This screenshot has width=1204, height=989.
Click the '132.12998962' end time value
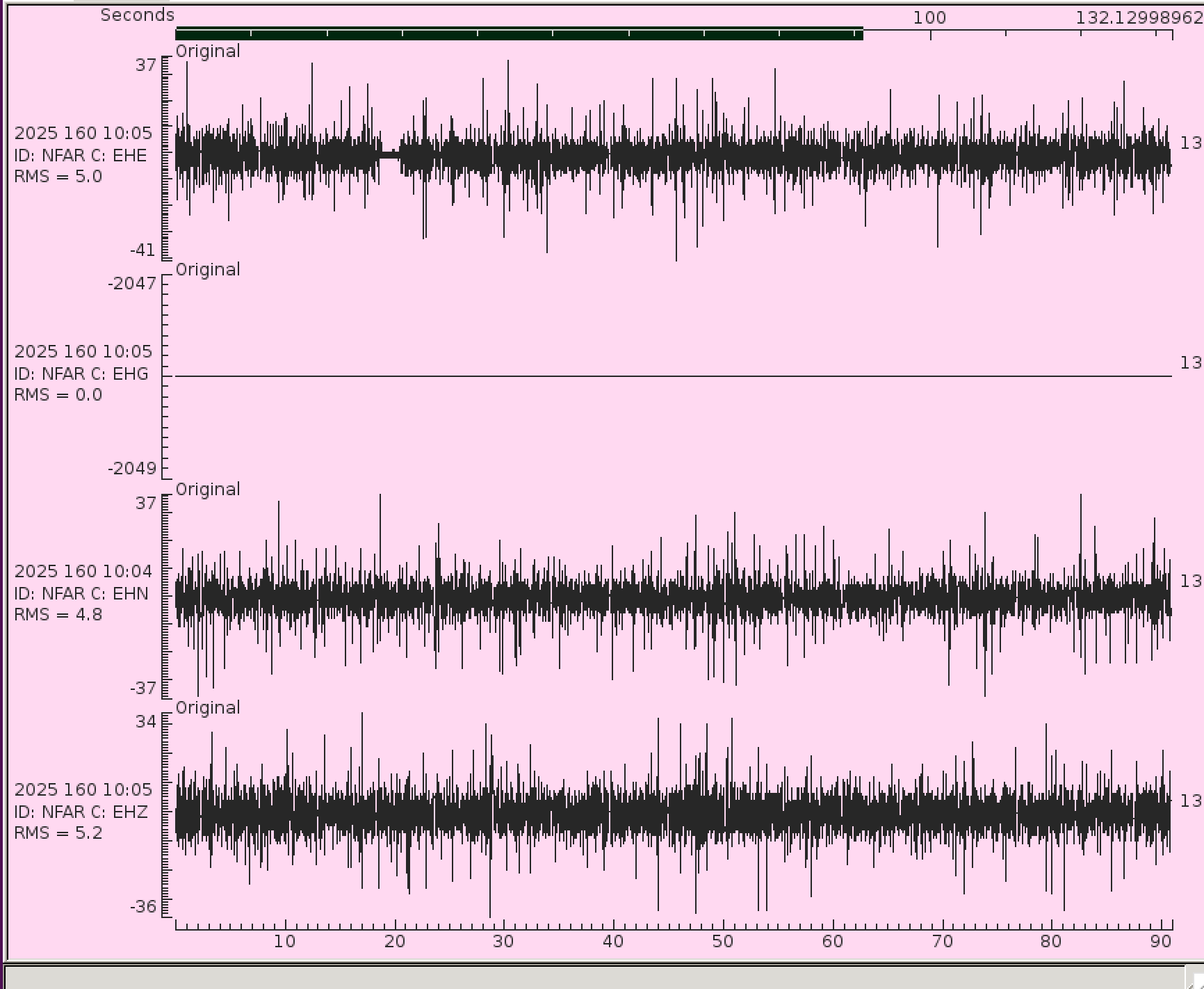point(1139,18)
